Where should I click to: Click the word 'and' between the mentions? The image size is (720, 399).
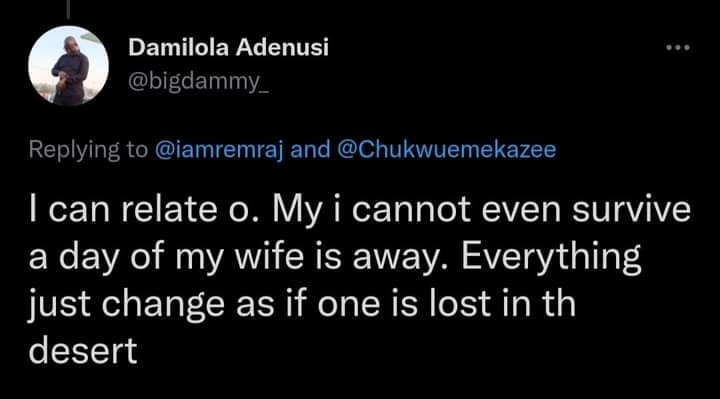(310, 149)
